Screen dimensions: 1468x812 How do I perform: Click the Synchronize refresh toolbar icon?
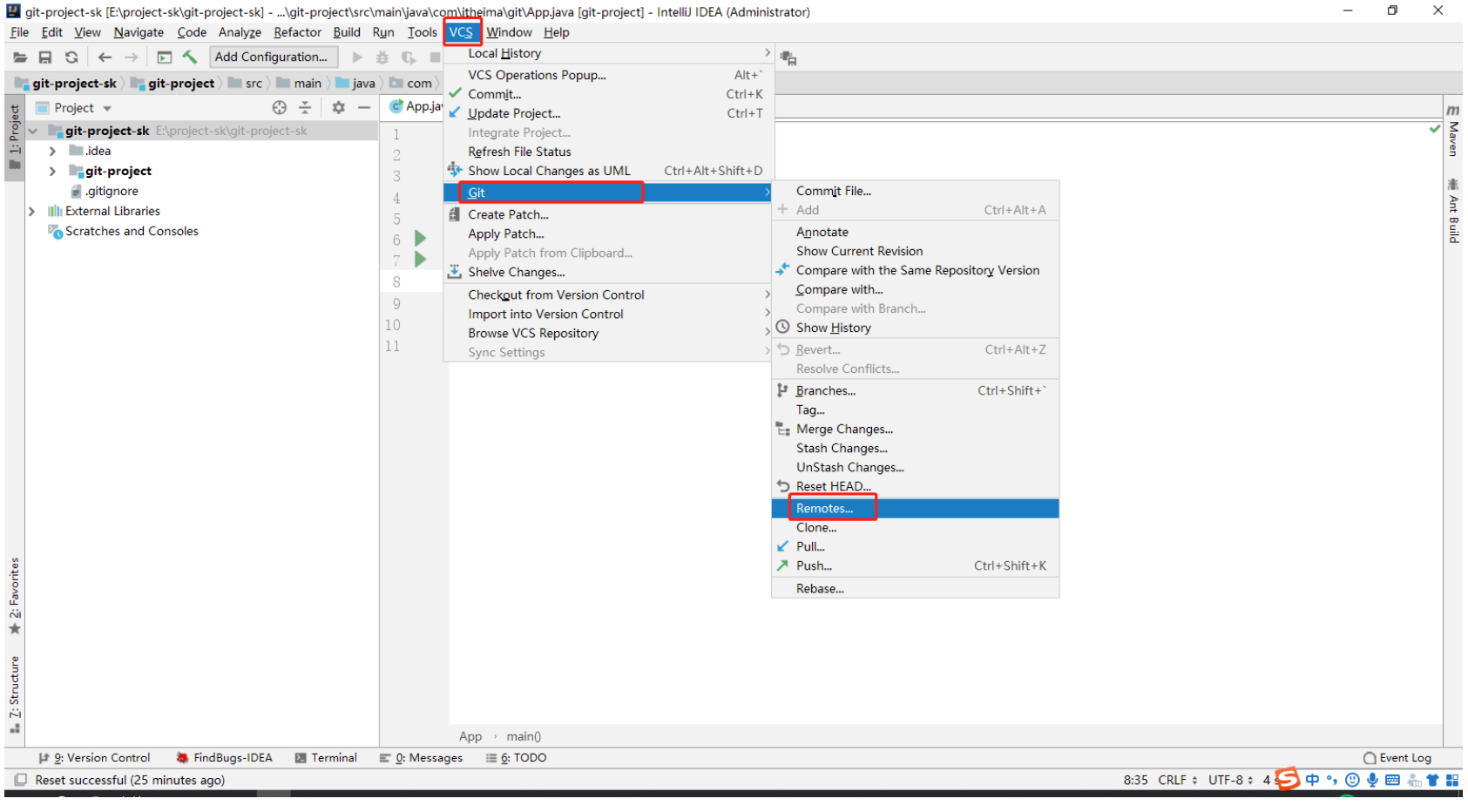click(x=71, y=58)
